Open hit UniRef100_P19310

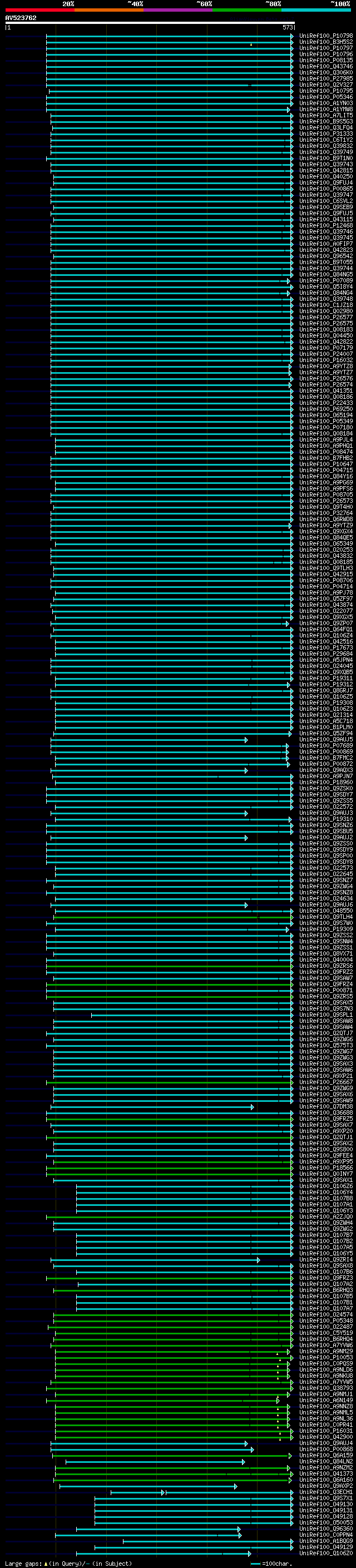click(x=325, y=819)
